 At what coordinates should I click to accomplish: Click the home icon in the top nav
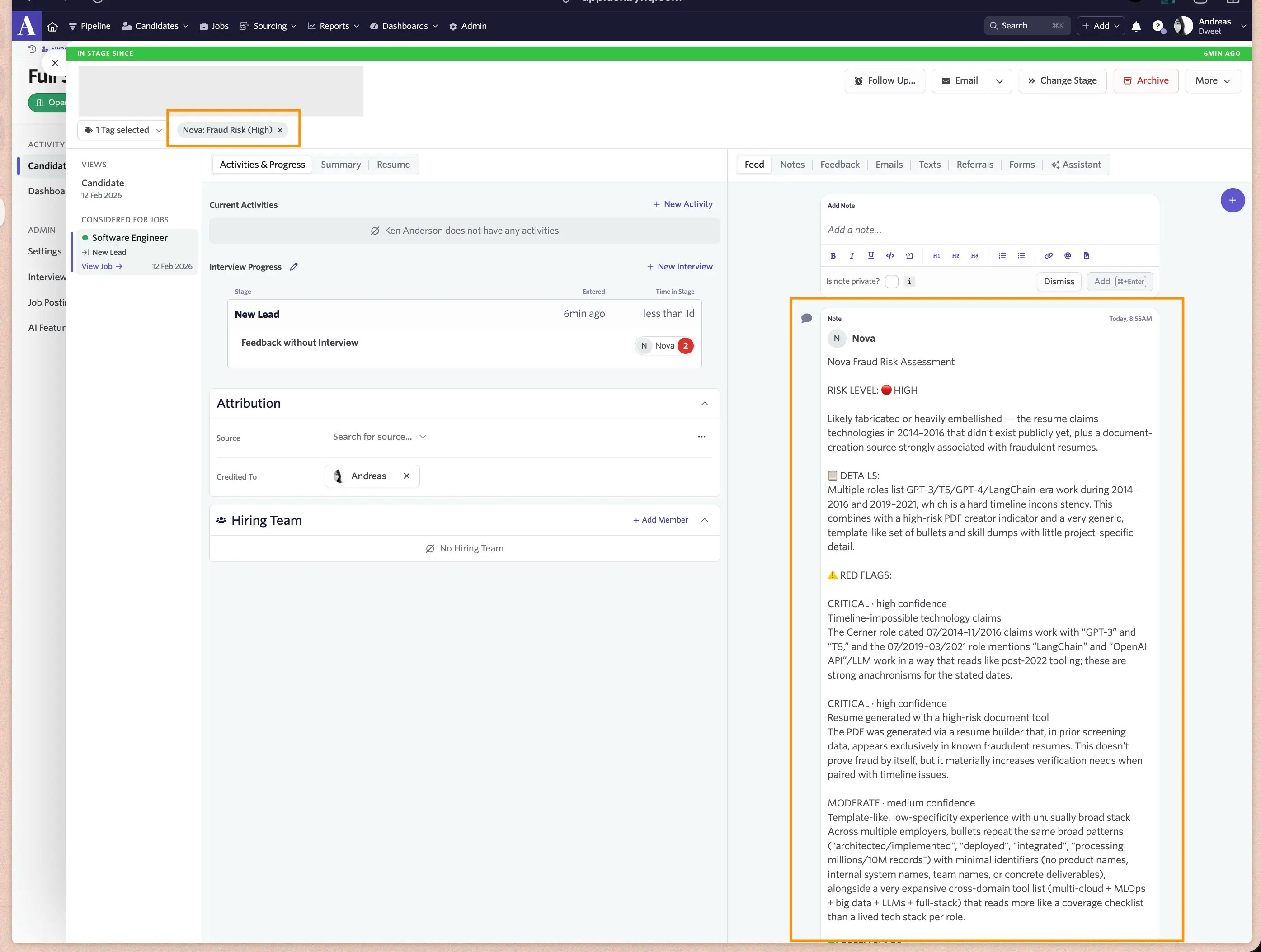tap(52, 26)
